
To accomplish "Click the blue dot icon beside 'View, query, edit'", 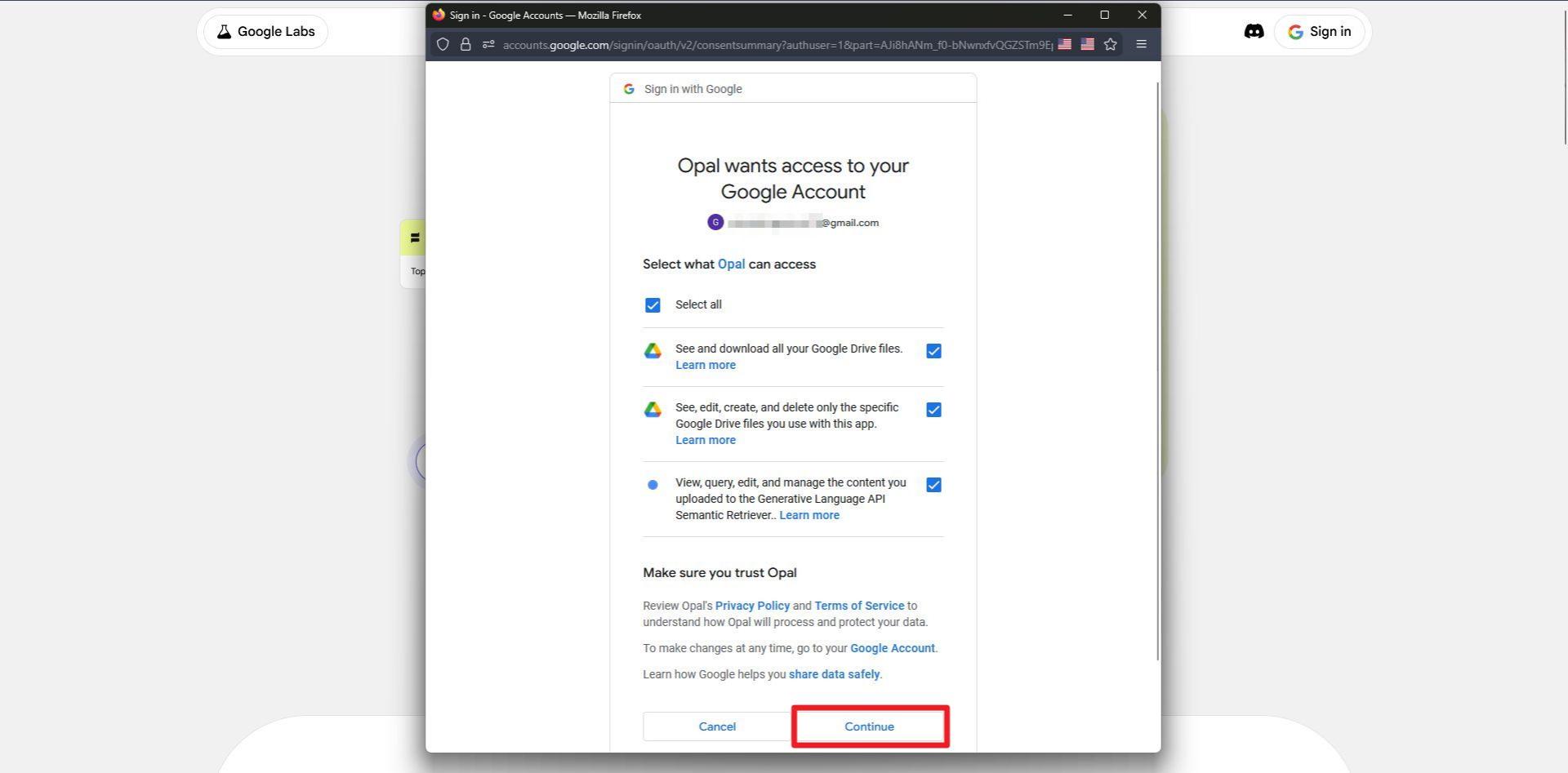I will click(653, 485).
